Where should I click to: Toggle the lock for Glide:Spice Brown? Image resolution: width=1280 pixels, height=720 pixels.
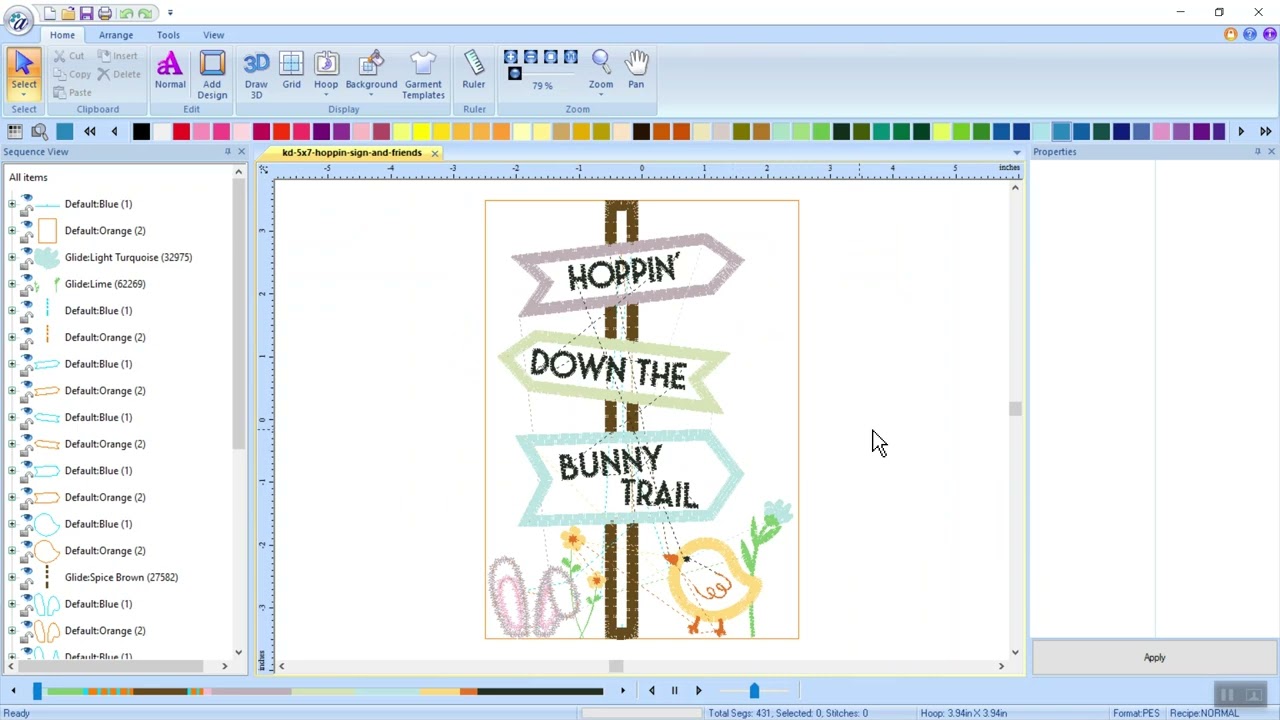[x=26, y=583]
